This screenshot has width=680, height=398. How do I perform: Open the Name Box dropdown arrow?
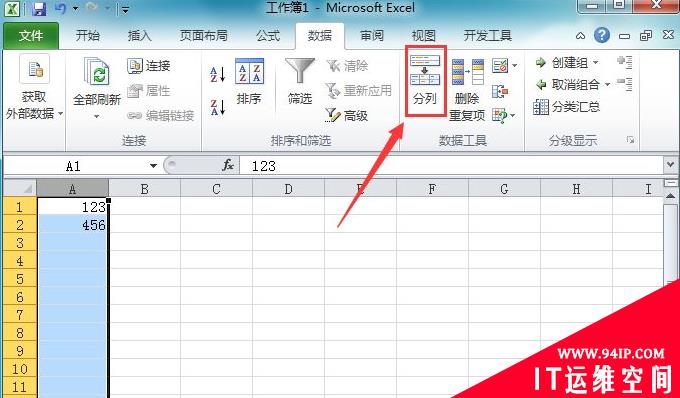(153, 166)
